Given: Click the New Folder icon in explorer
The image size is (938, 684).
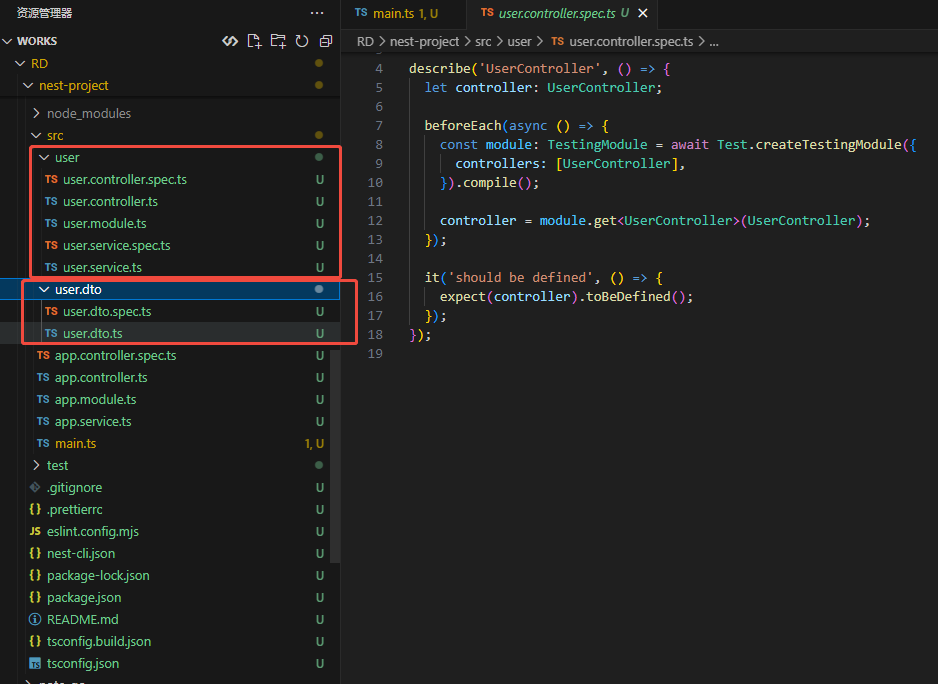Looking at the screenshot, I should [278, 41].
